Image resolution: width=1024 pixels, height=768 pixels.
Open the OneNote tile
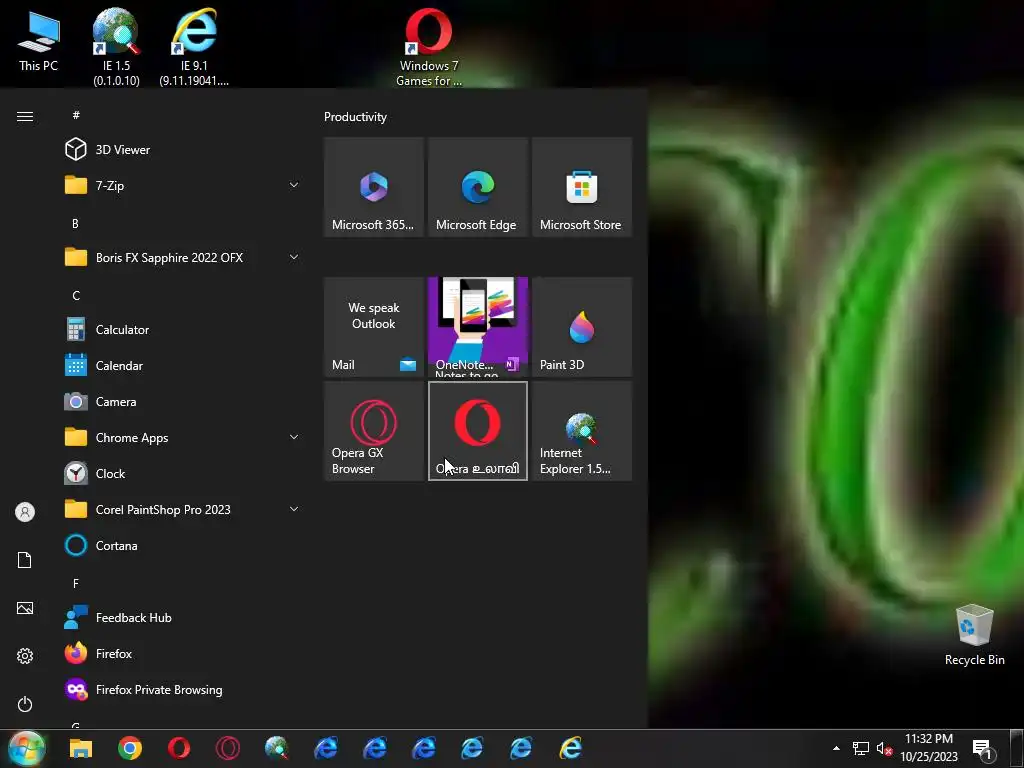[477, 327]
